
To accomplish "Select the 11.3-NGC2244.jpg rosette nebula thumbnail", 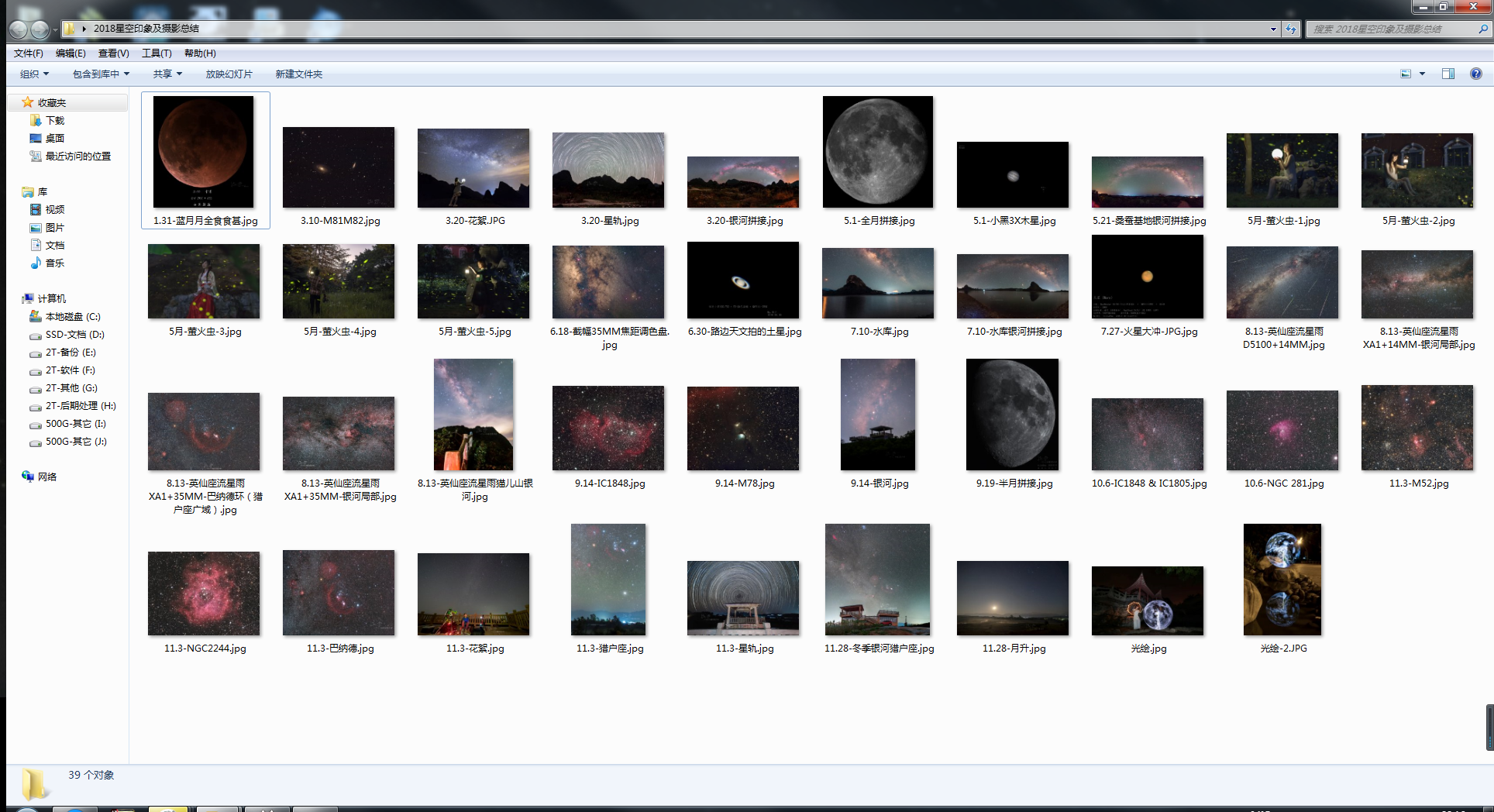I will point(204,594).
